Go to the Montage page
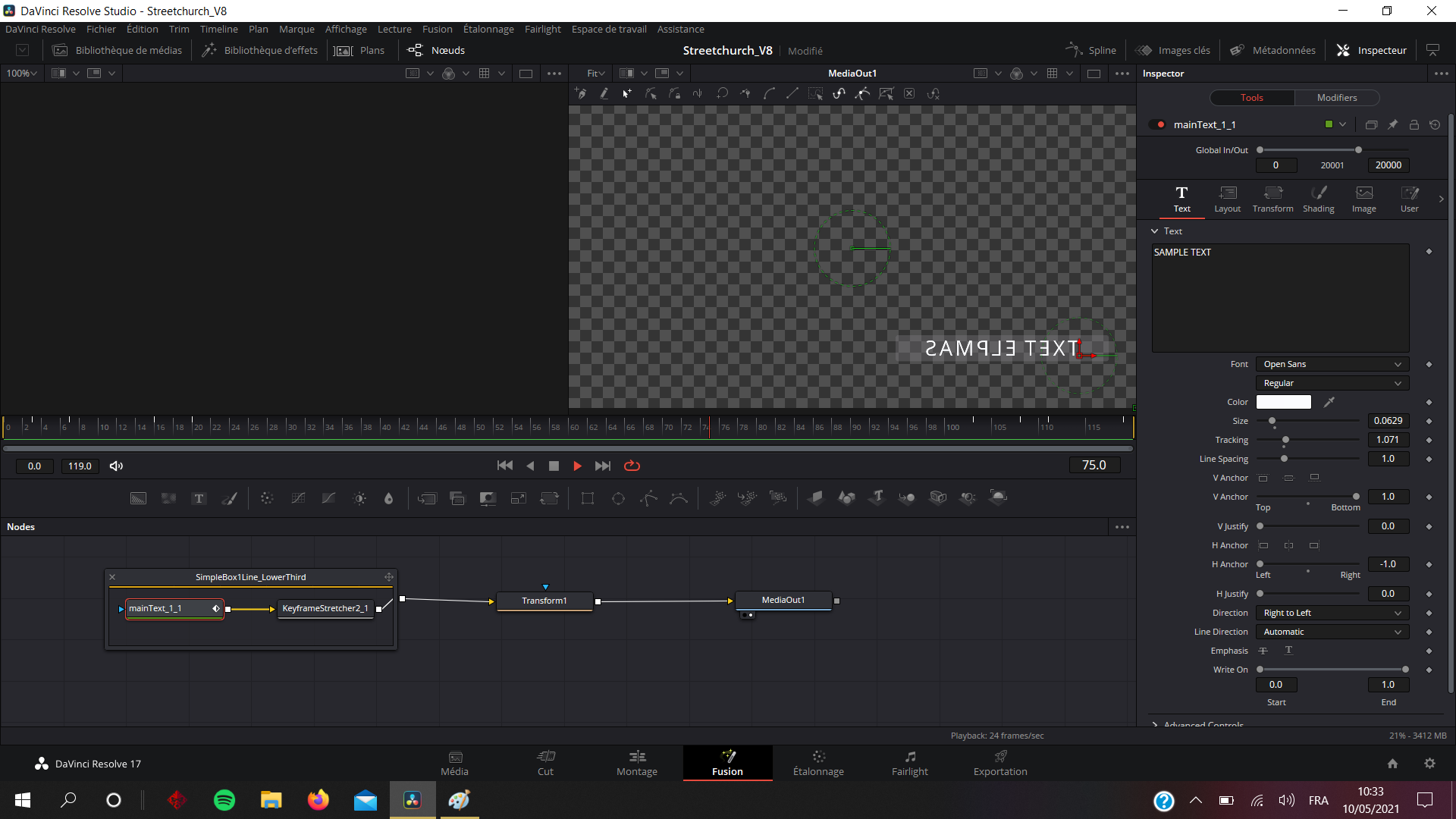The width and height of the screenshot is (1456, 819). [637, 763]
